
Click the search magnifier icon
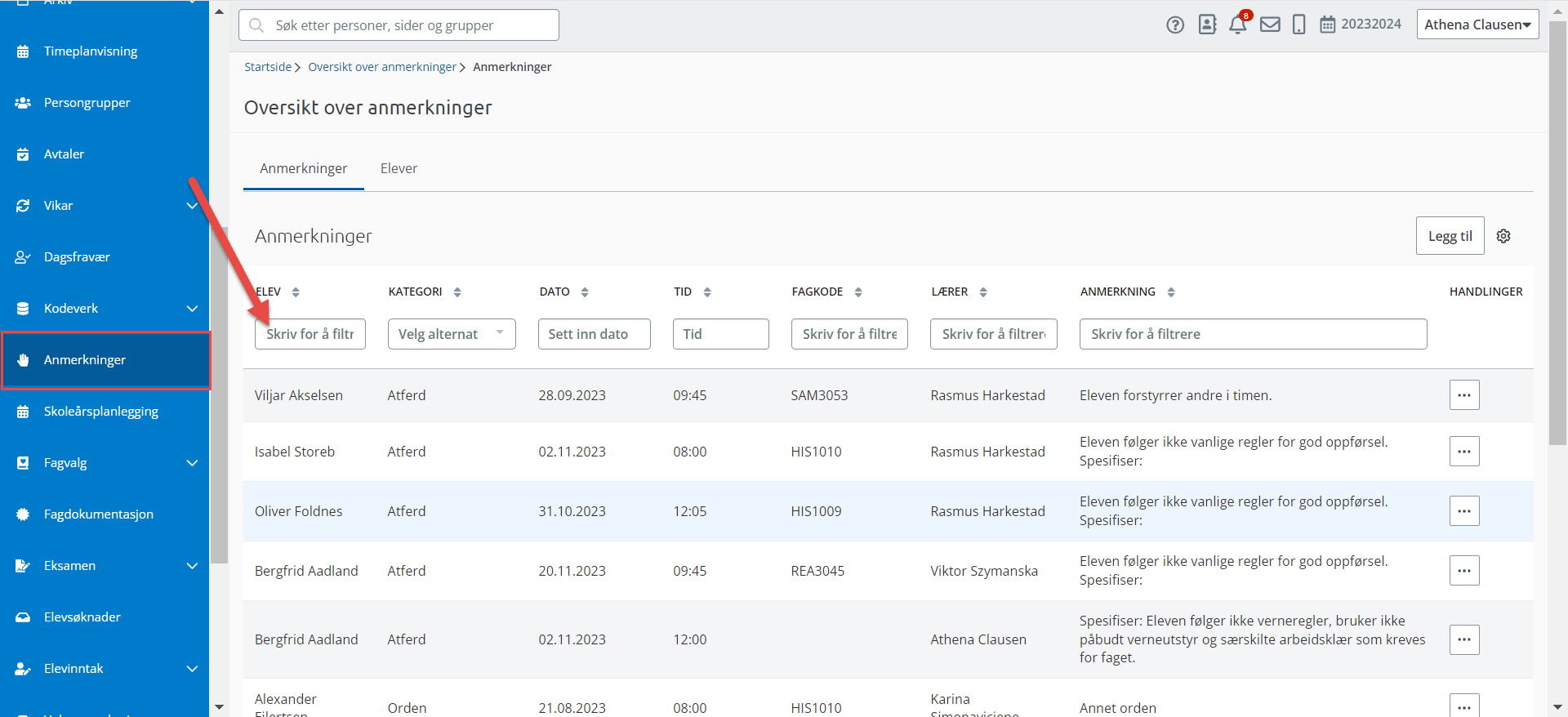256,25
